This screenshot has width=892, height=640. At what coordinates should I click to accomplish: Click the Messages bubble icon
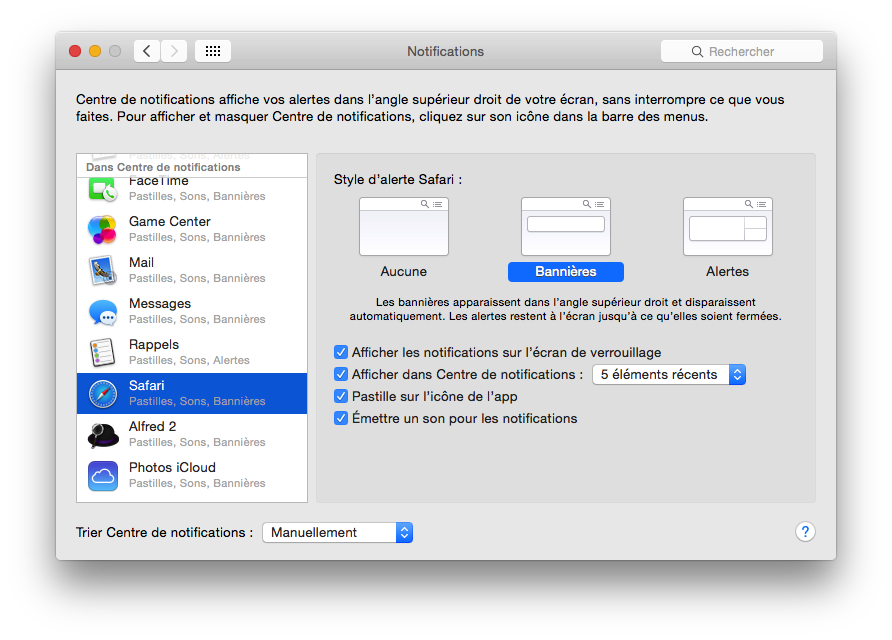(103, 312)
